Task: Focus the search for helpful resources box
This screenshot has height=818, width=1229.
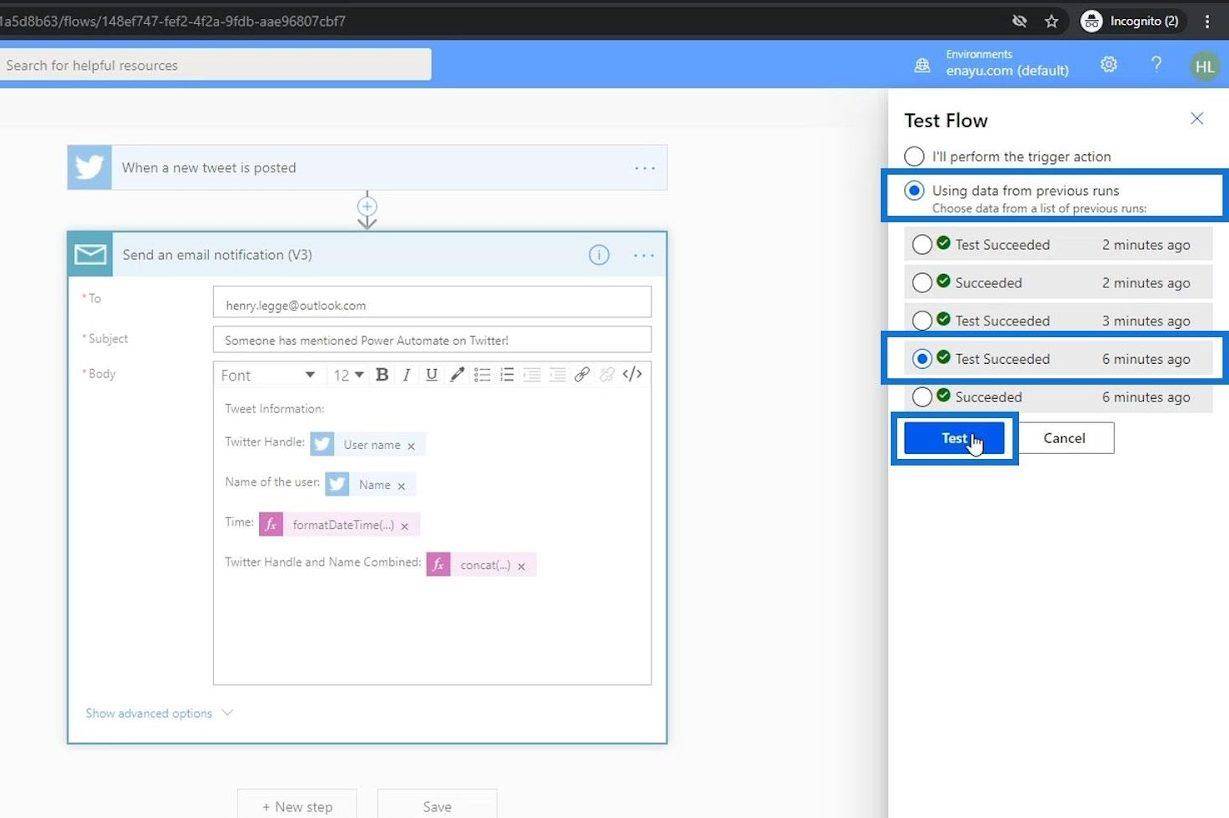Action: [215, 65]
